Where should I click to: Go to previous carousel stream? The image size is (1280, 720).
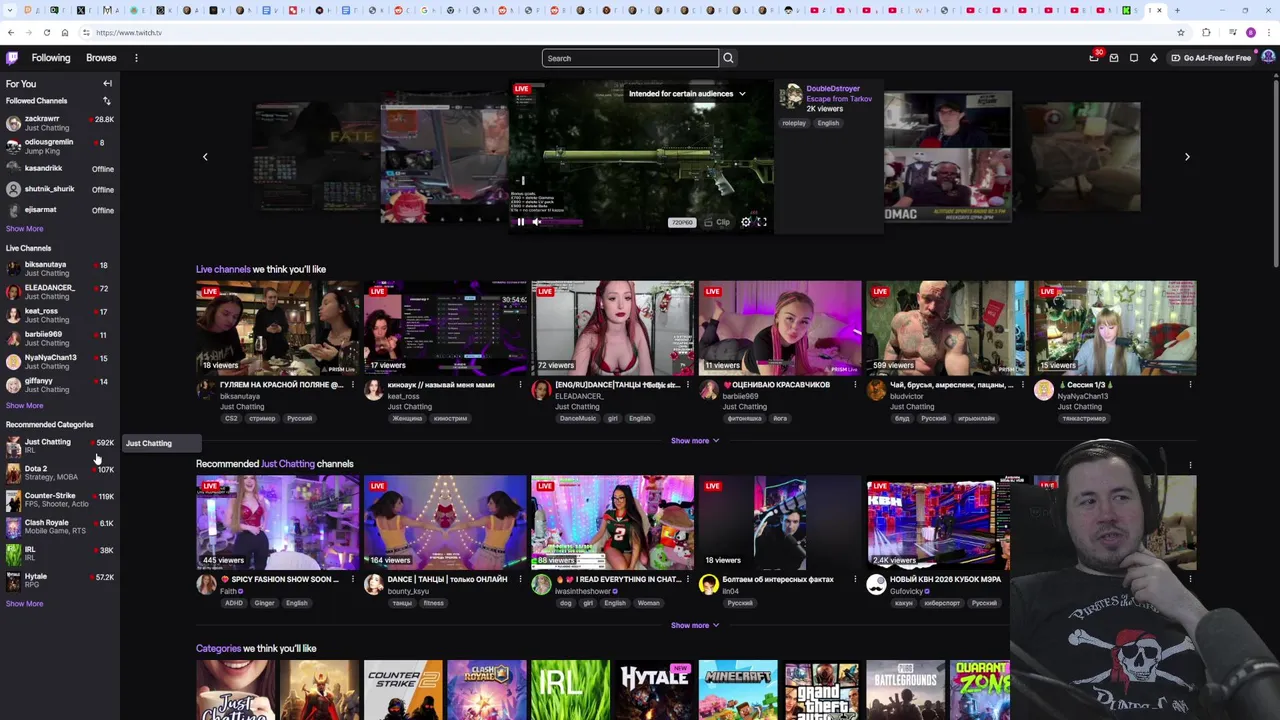[205, 157]
